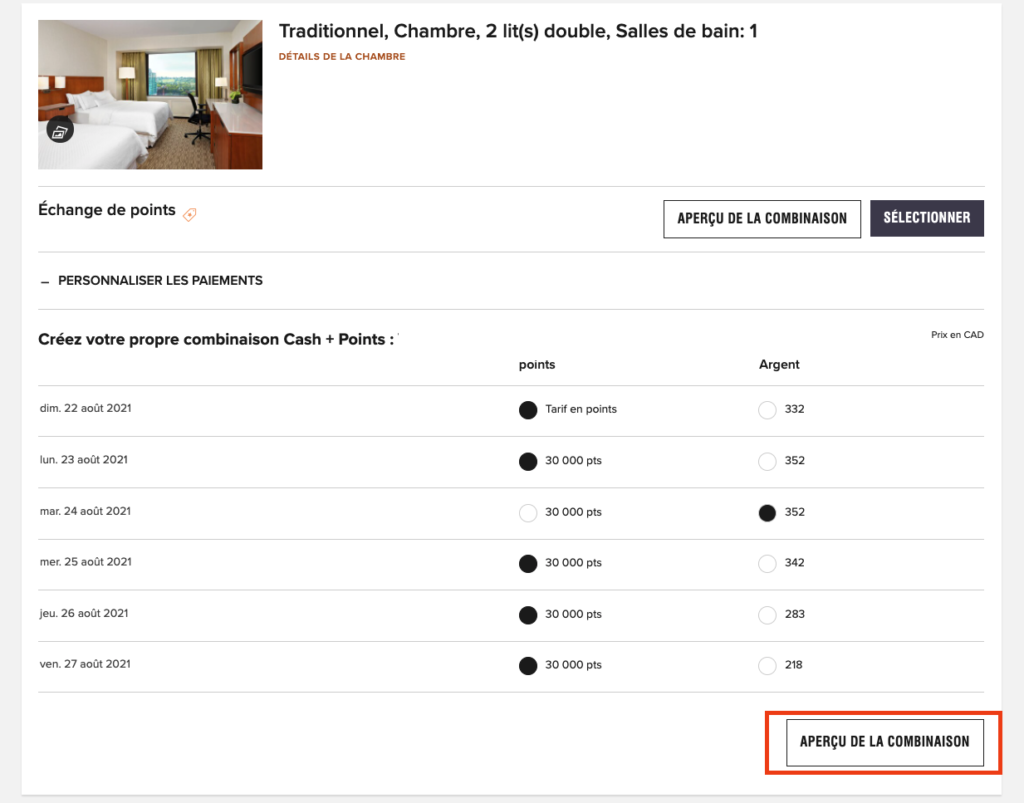Open Détails de la chambre link

pos(342,57)
